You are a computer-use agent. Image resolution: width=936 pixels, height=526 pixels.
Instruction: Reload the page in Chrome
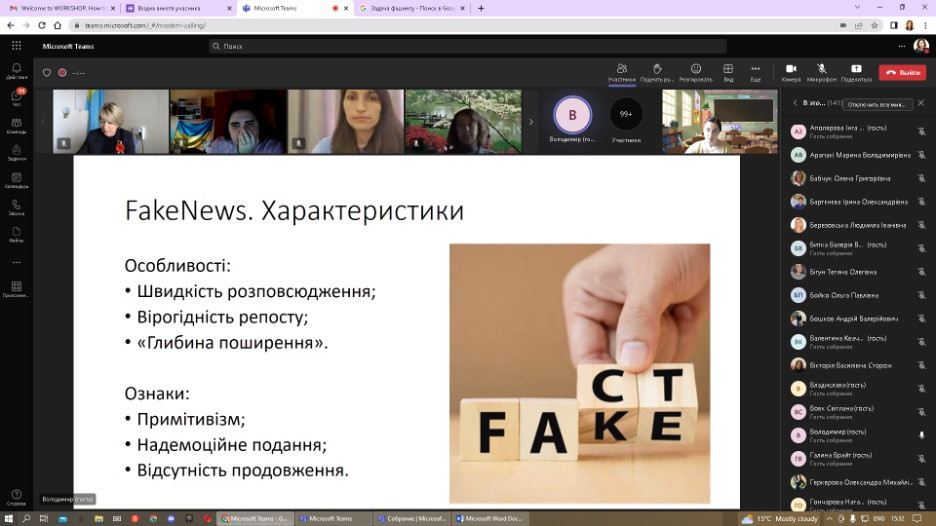pos(42,25)
